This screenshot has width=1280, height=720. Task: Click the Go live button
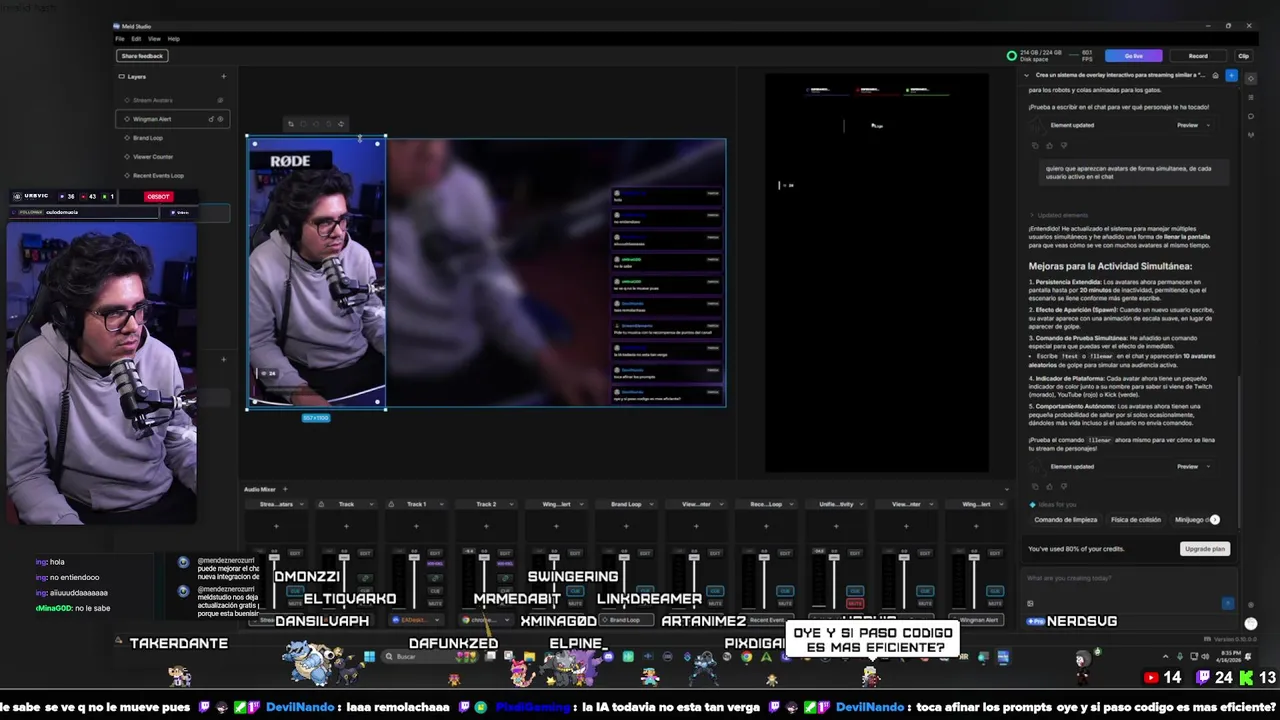point(1133,56)
